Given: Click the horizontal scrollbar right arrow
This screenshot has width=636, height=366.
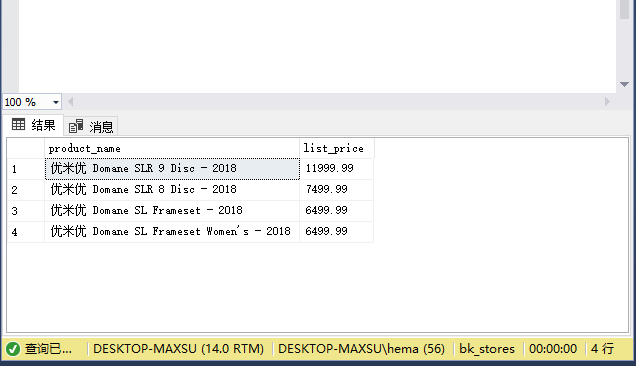Looking at the screenshot, I should tap(607, 101).
